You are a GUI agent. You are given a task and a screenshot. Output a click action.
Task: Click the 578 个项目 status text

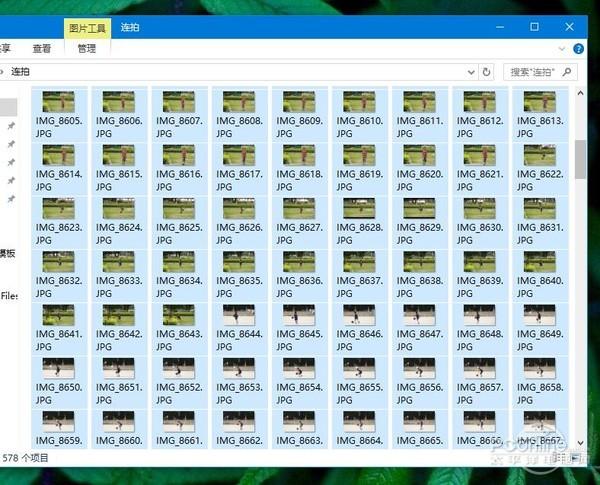click(25, 457)
